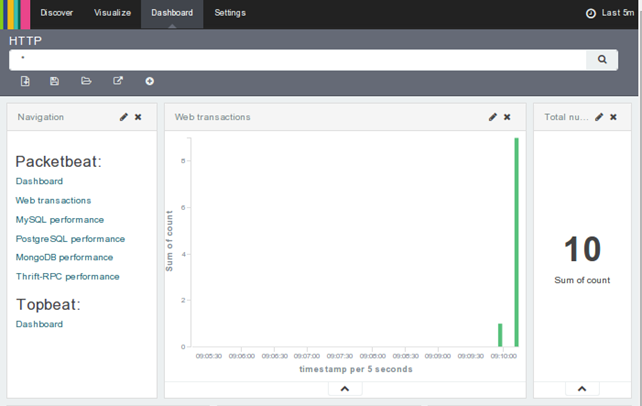Edit the Navigation panel with pencil icon
The height and width of the screenshot is (406, 642).
(124, 117)
